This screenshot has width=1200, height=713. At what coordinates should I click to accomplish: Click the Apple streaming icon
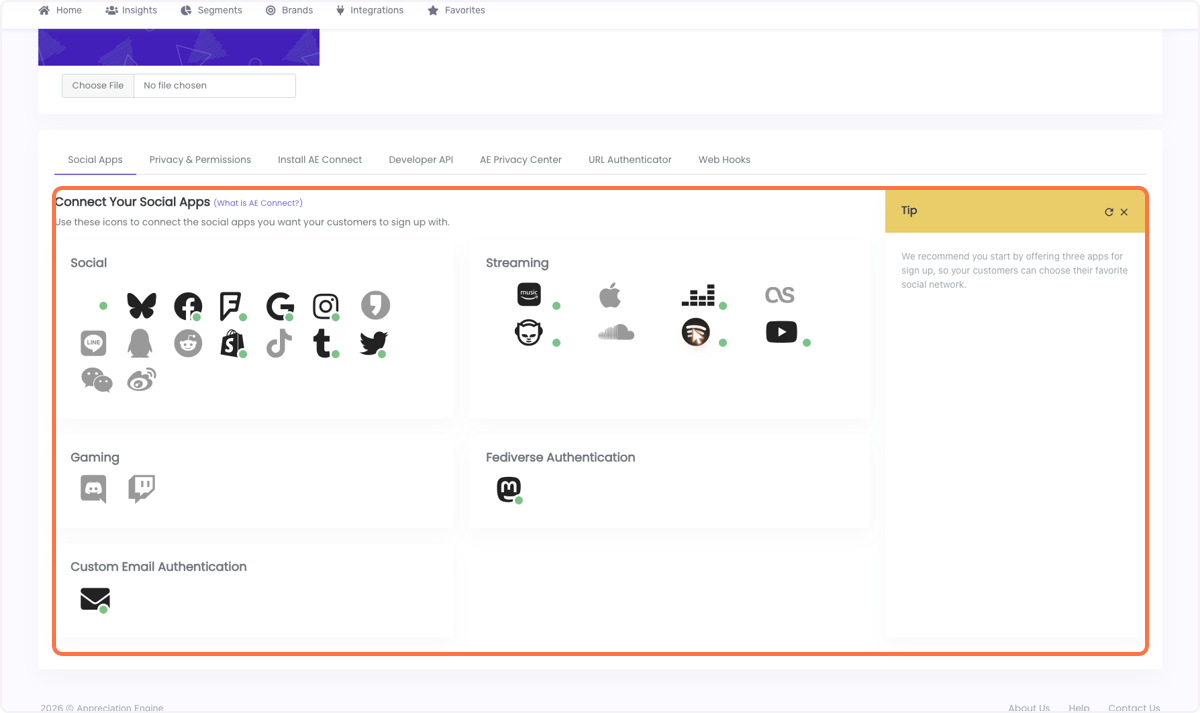tap(610, 294)
